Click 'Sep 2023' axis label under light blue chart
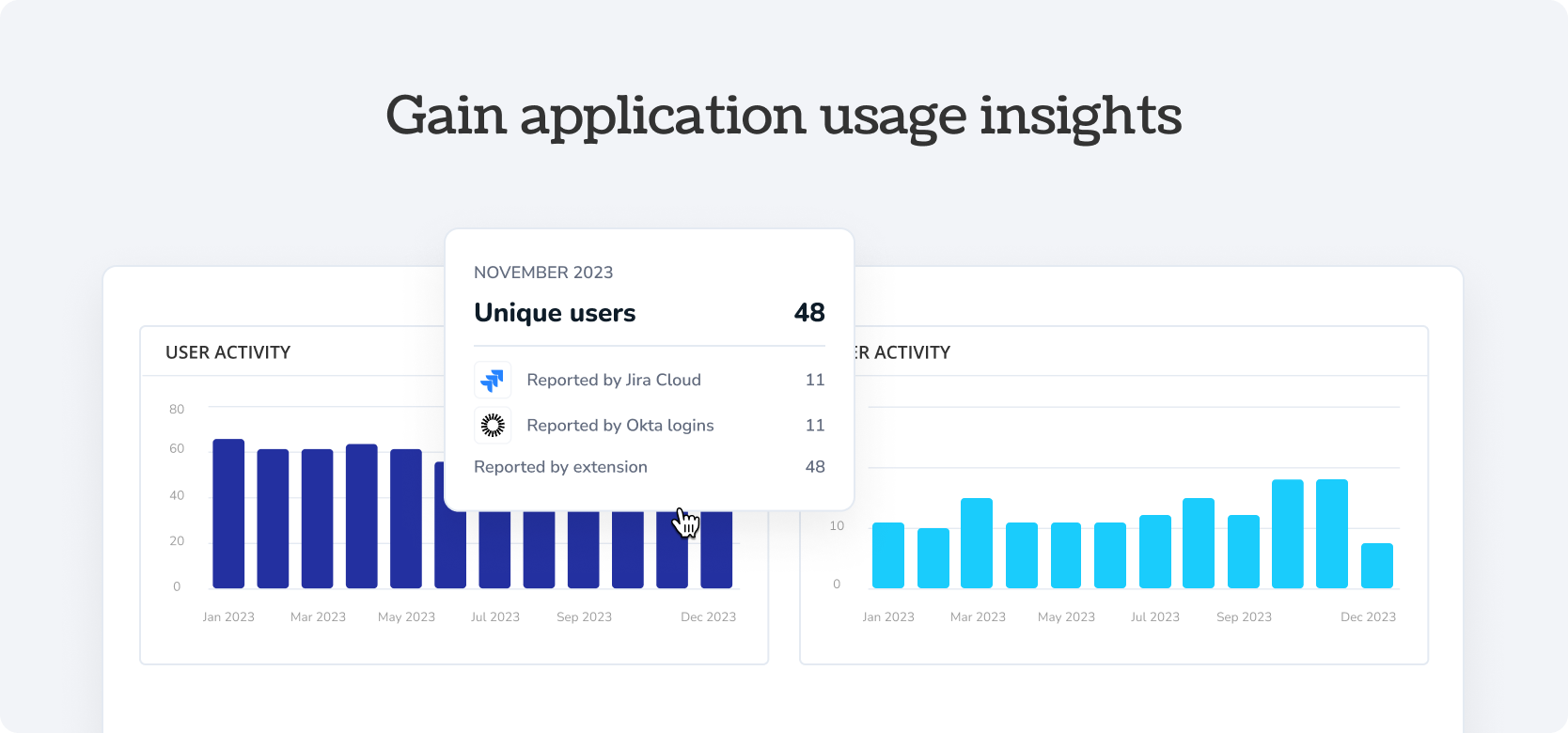Image resolution: width=1568 pixels, height=733 pixels. click(1244, 617)
